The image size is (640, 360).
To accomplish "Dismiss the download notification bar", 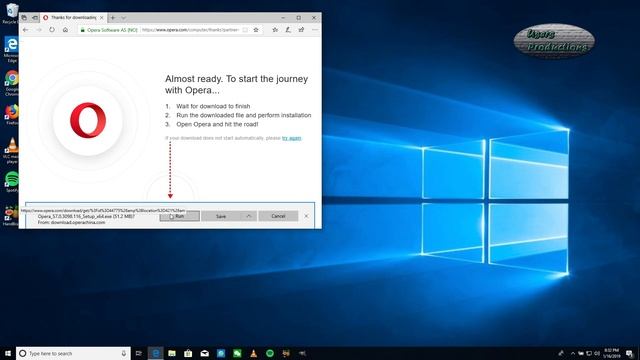I will coord(307,216).
